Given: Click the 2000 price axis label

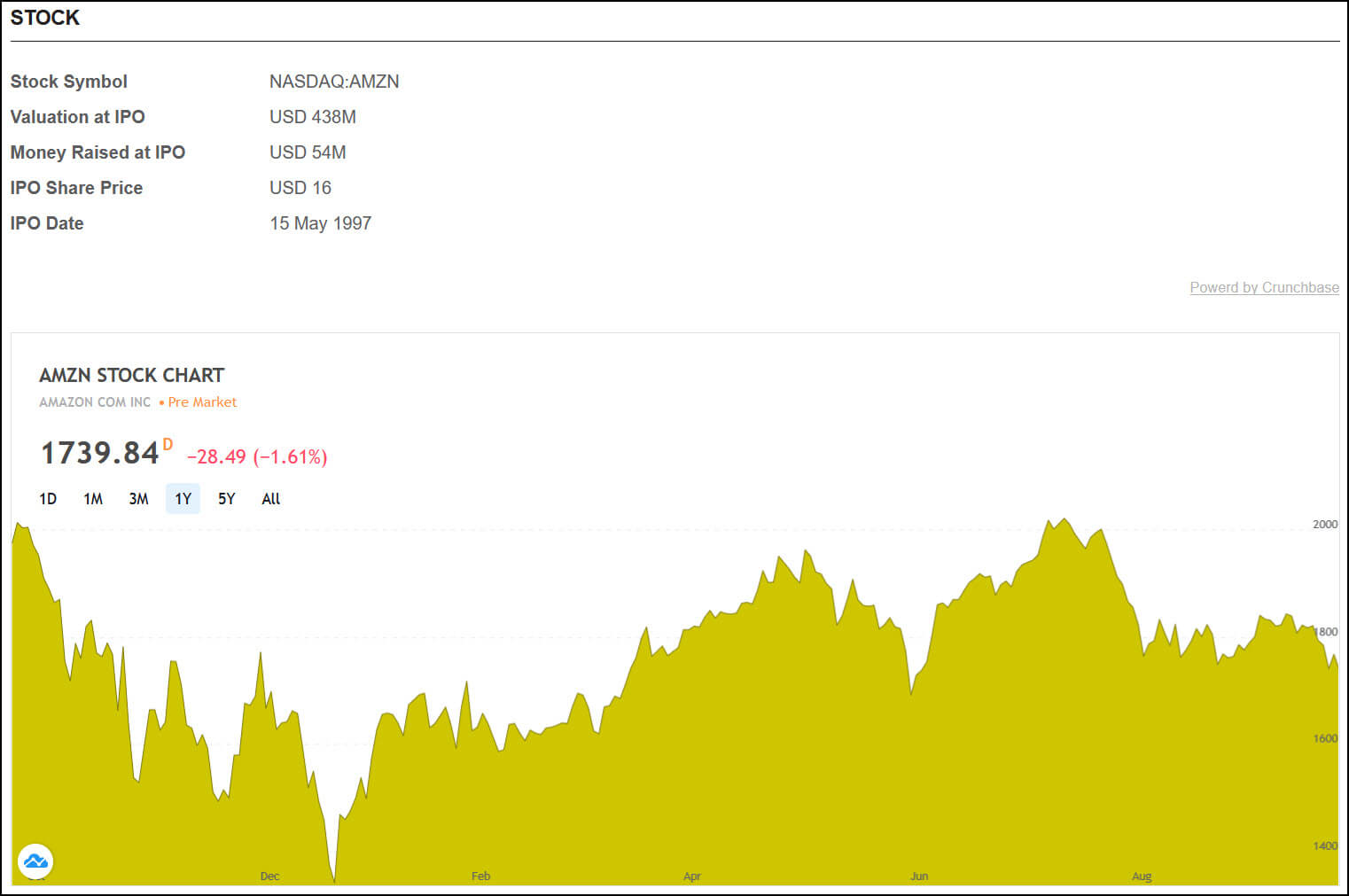Looking at the screenshot, I should coord(1325,525).
